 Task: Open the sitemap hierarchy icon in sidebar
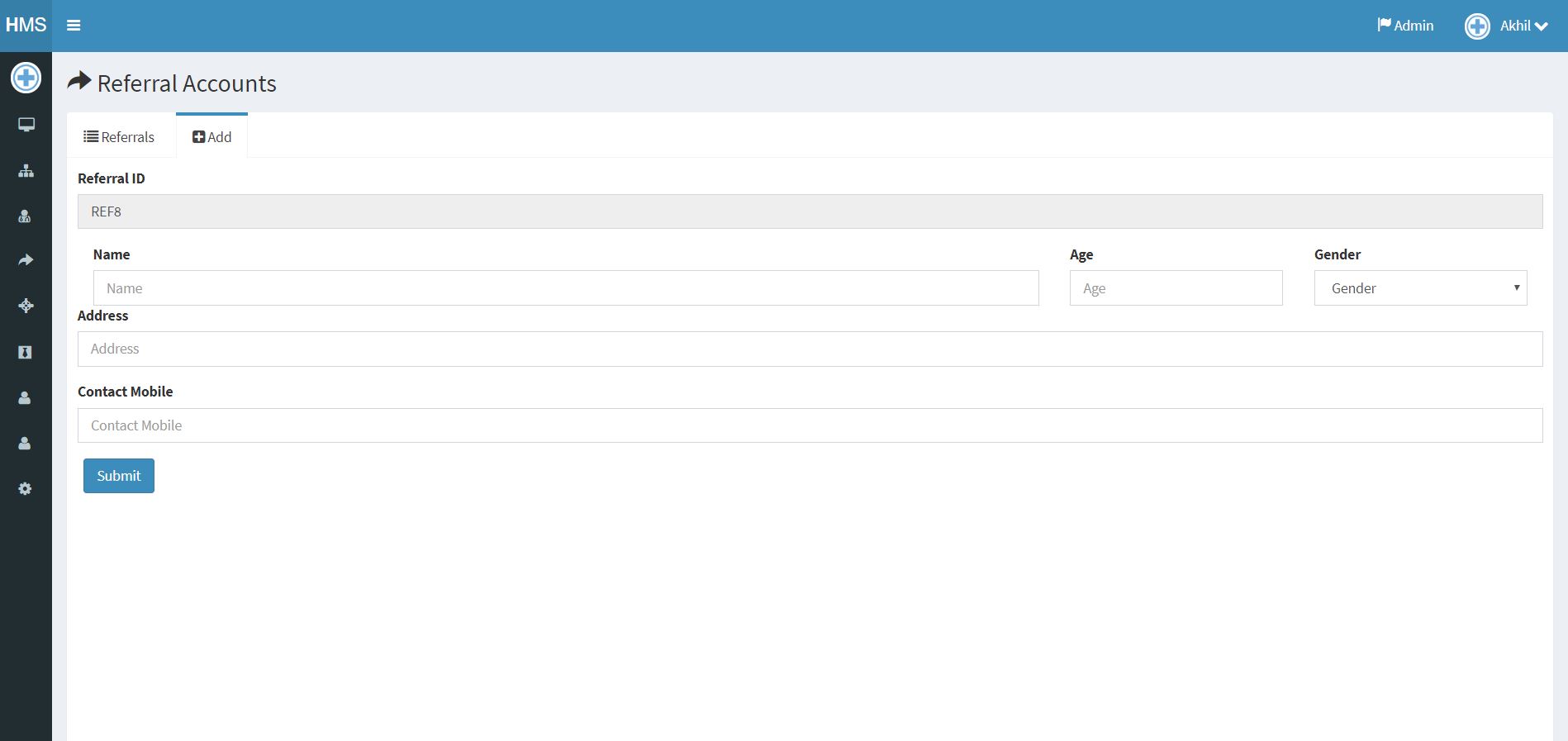(26, 171)
